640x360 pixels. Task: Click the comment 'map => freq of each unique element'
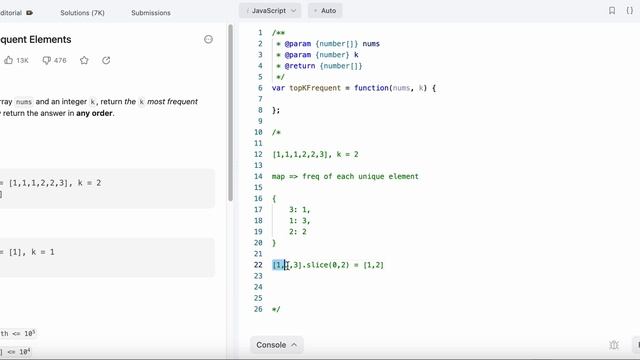pyautogui.click(x=345, y=176)
